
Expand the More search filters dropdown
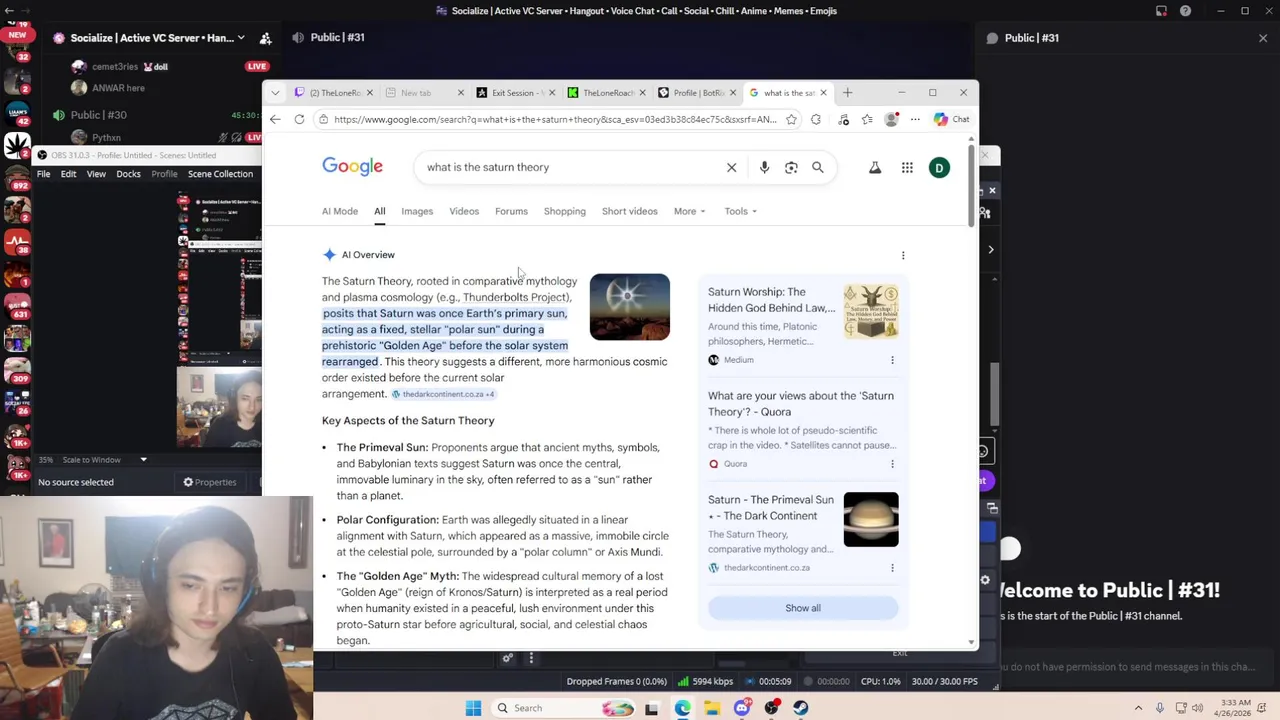pyautogui.click(x=689, y=211)
